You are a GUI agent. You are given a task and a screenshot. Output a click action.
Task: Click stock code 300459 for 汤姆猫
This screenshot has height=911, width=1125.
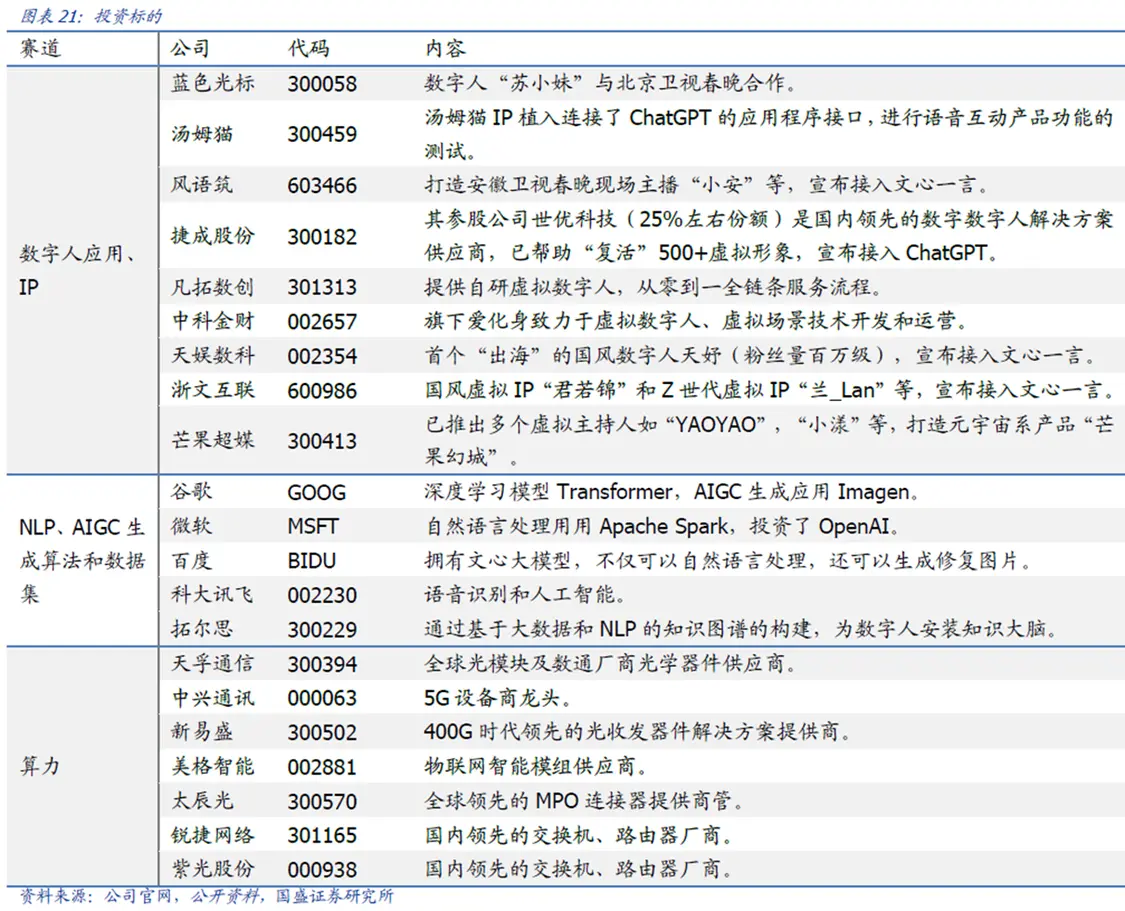tap(321, 134)
